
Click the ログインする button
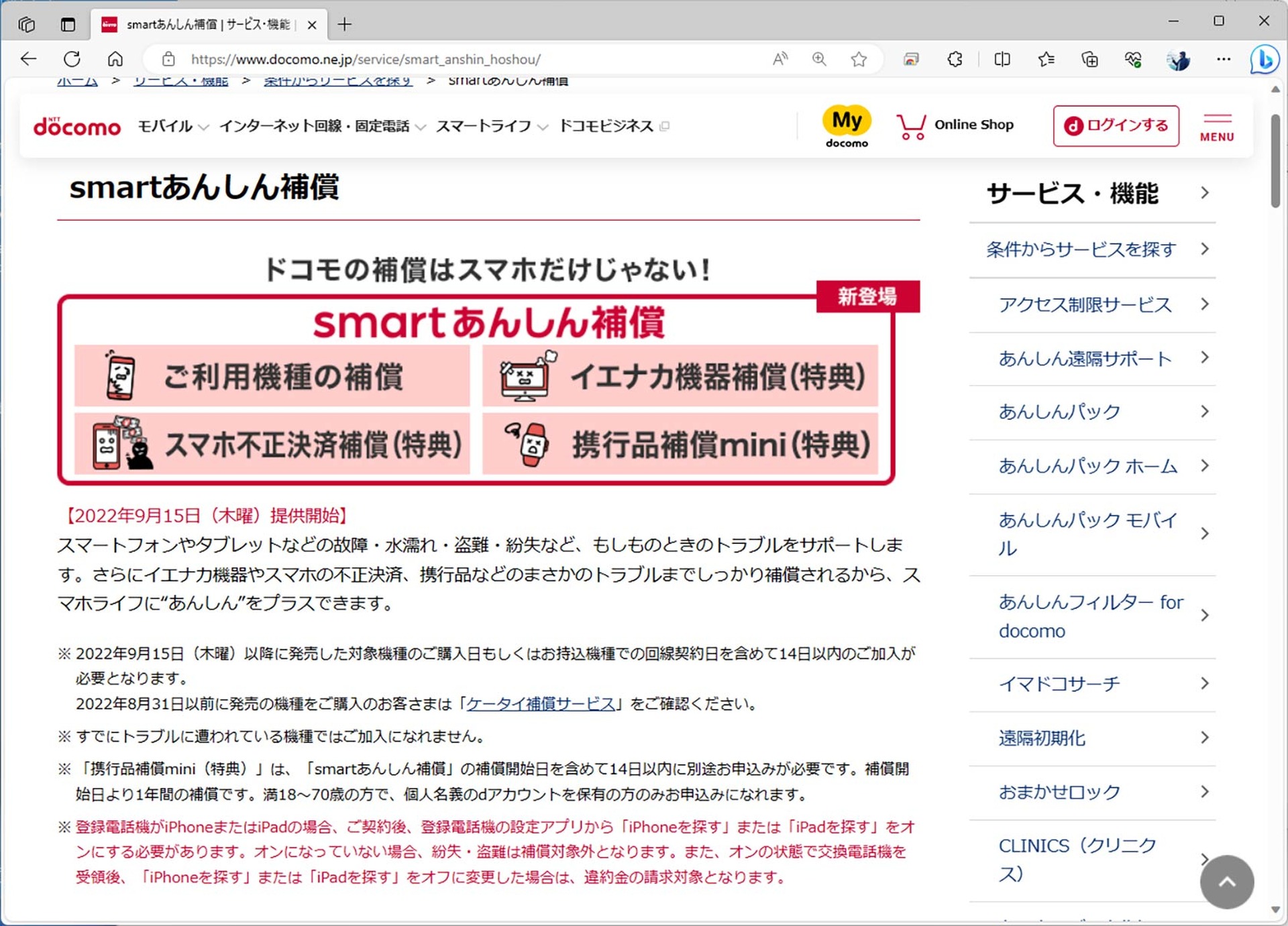click(x=1116, y=125)
